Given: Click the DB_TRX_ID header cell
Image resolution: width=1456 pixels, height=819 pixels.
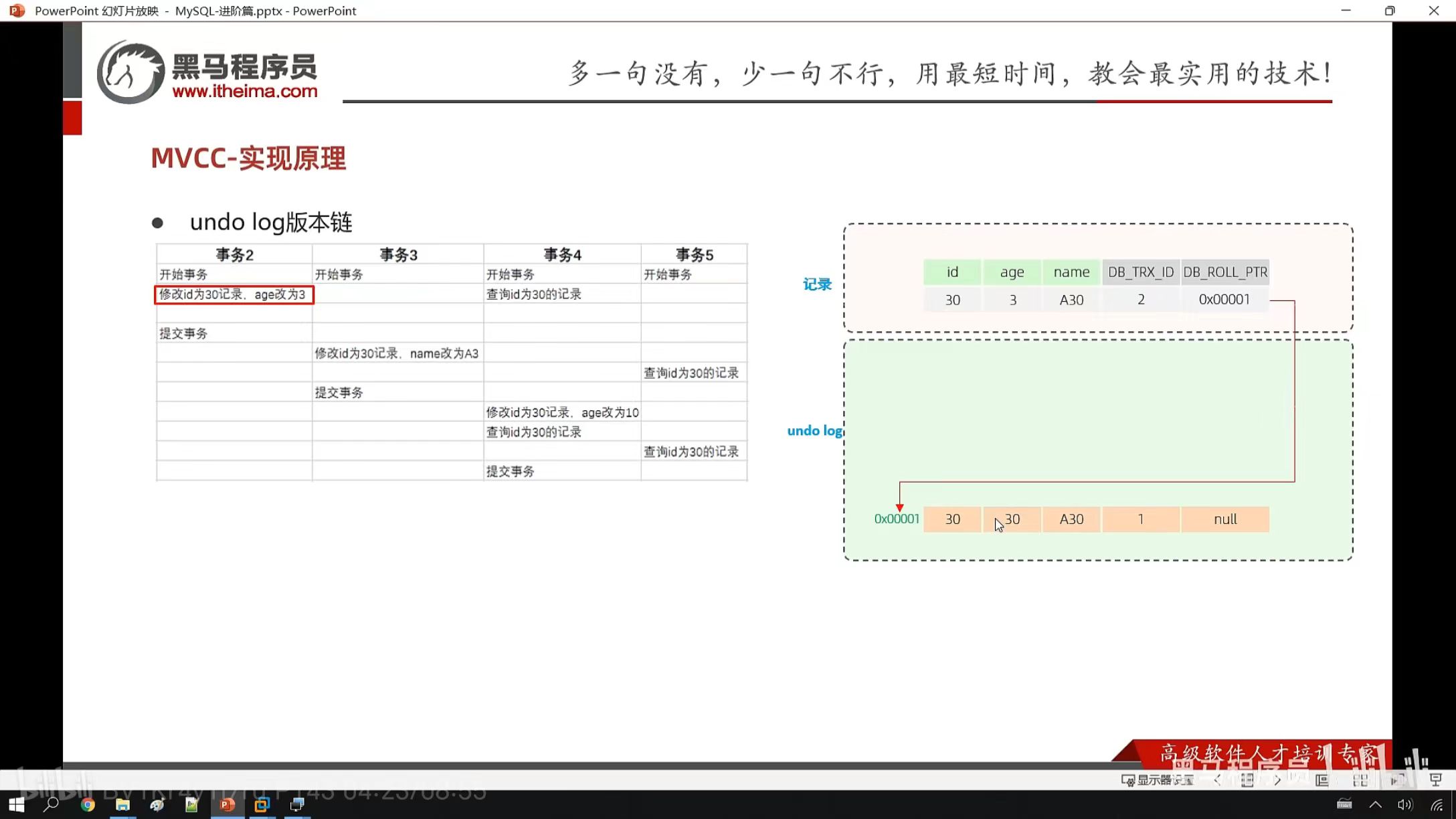Looking at the screenshot, I should 1141,272.
